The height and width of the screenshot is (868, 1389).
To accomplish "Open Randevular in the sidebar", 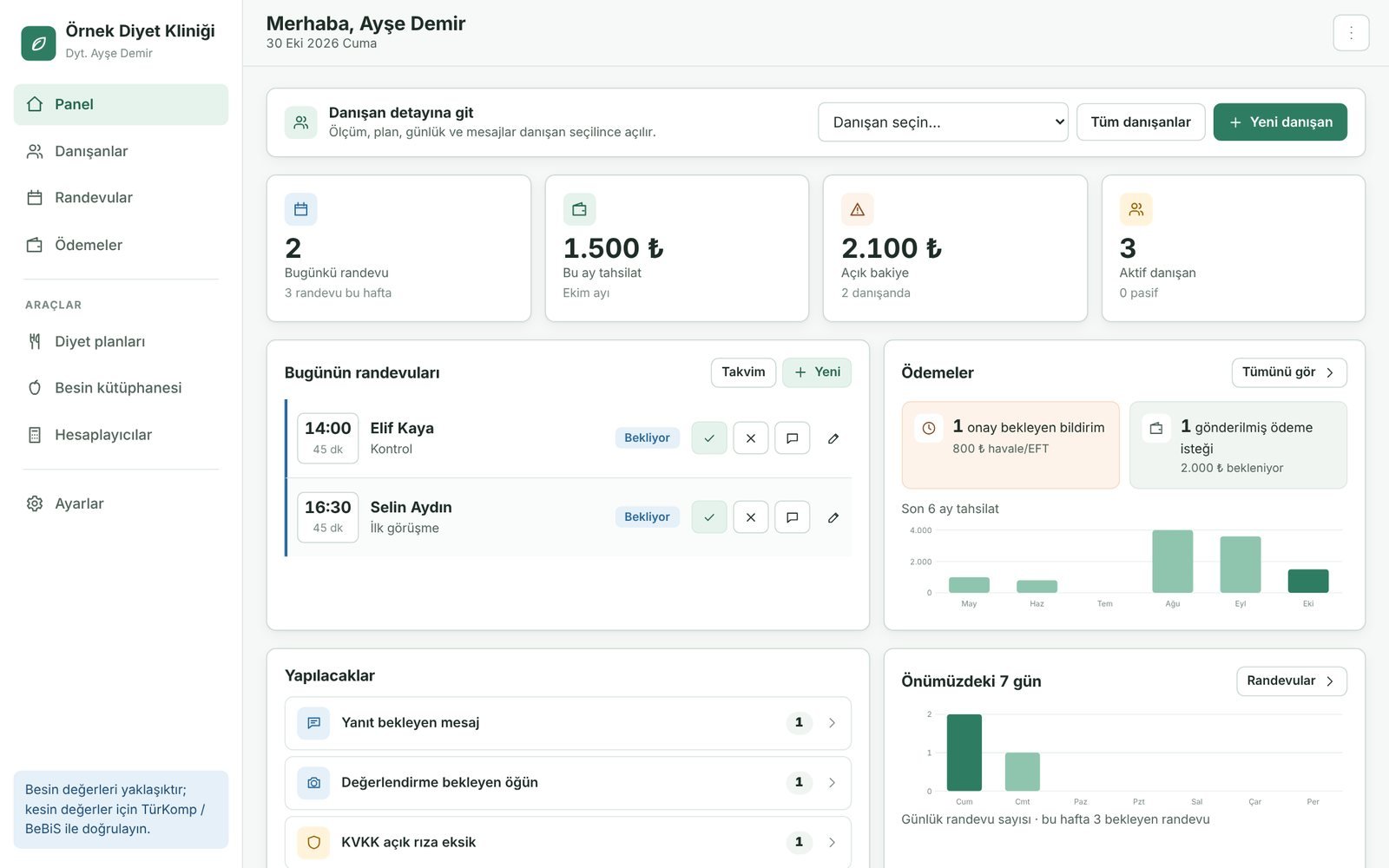I will [121, 198].
